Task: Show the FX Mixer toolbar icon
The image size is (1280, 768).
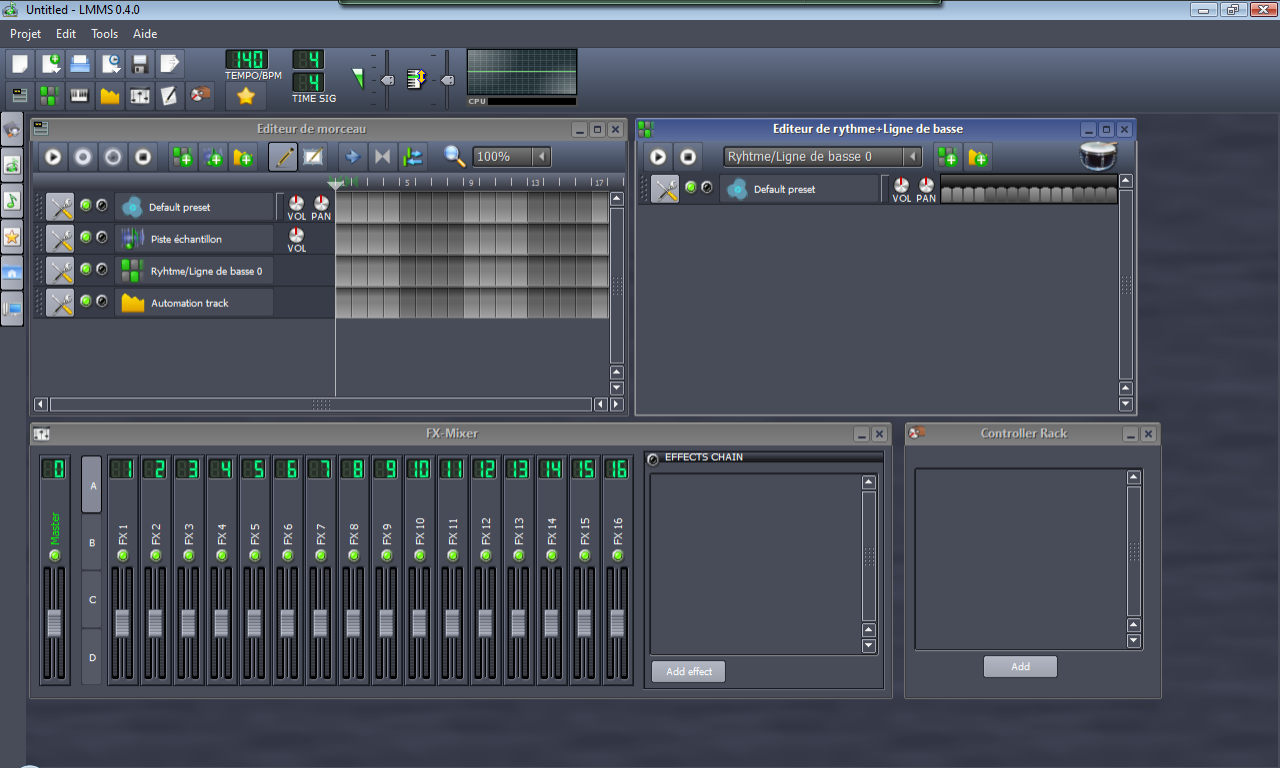Action: tap(140, 96)
